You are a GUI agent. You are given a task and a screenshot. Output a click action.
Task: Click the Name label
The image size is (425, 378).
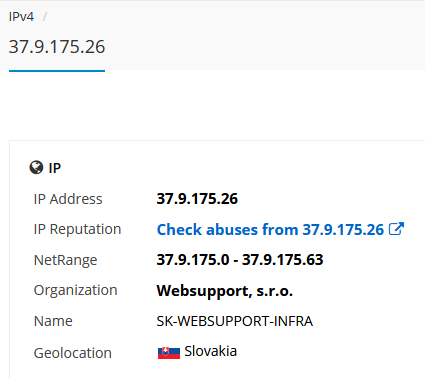tap(53, 321)
